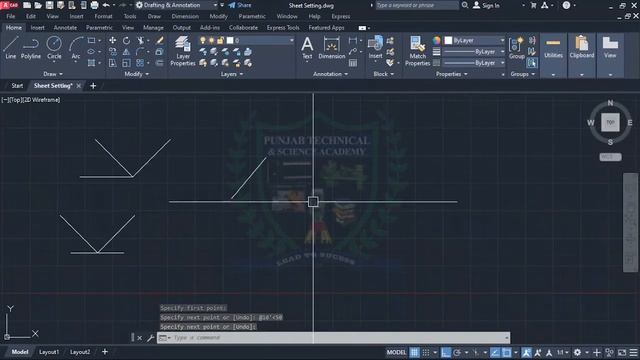Use the Fillet tool

click(140, 52)
